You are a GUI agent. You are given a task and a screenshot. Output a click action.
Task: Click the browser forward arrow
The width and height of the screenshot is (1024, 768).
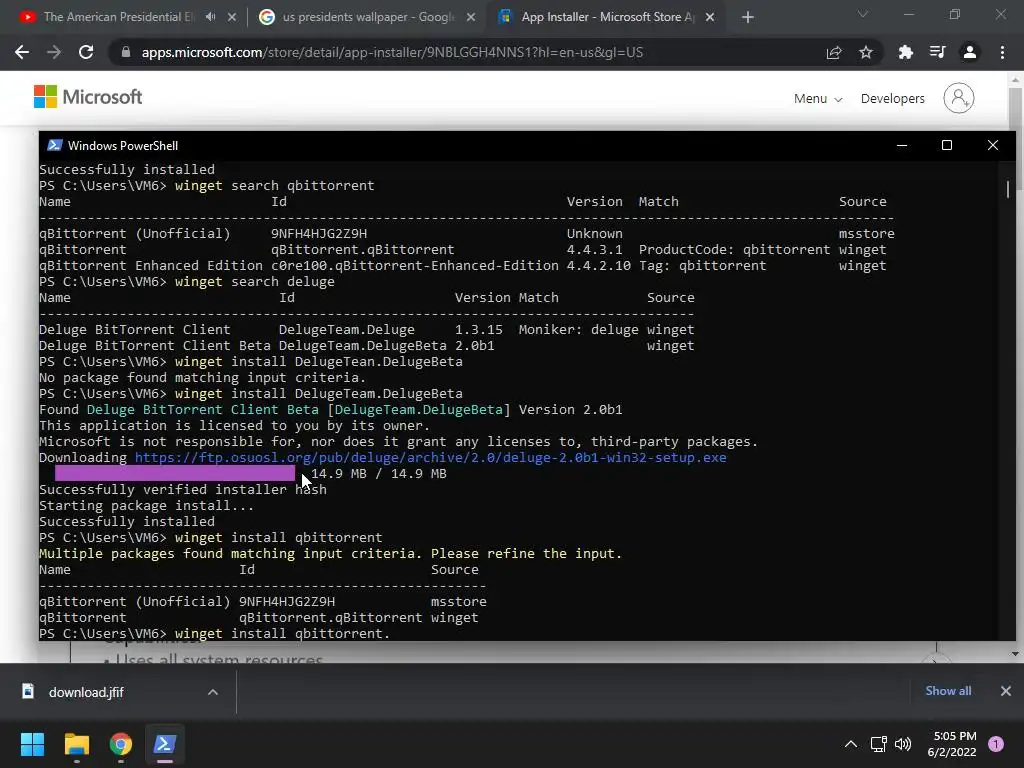54,52
